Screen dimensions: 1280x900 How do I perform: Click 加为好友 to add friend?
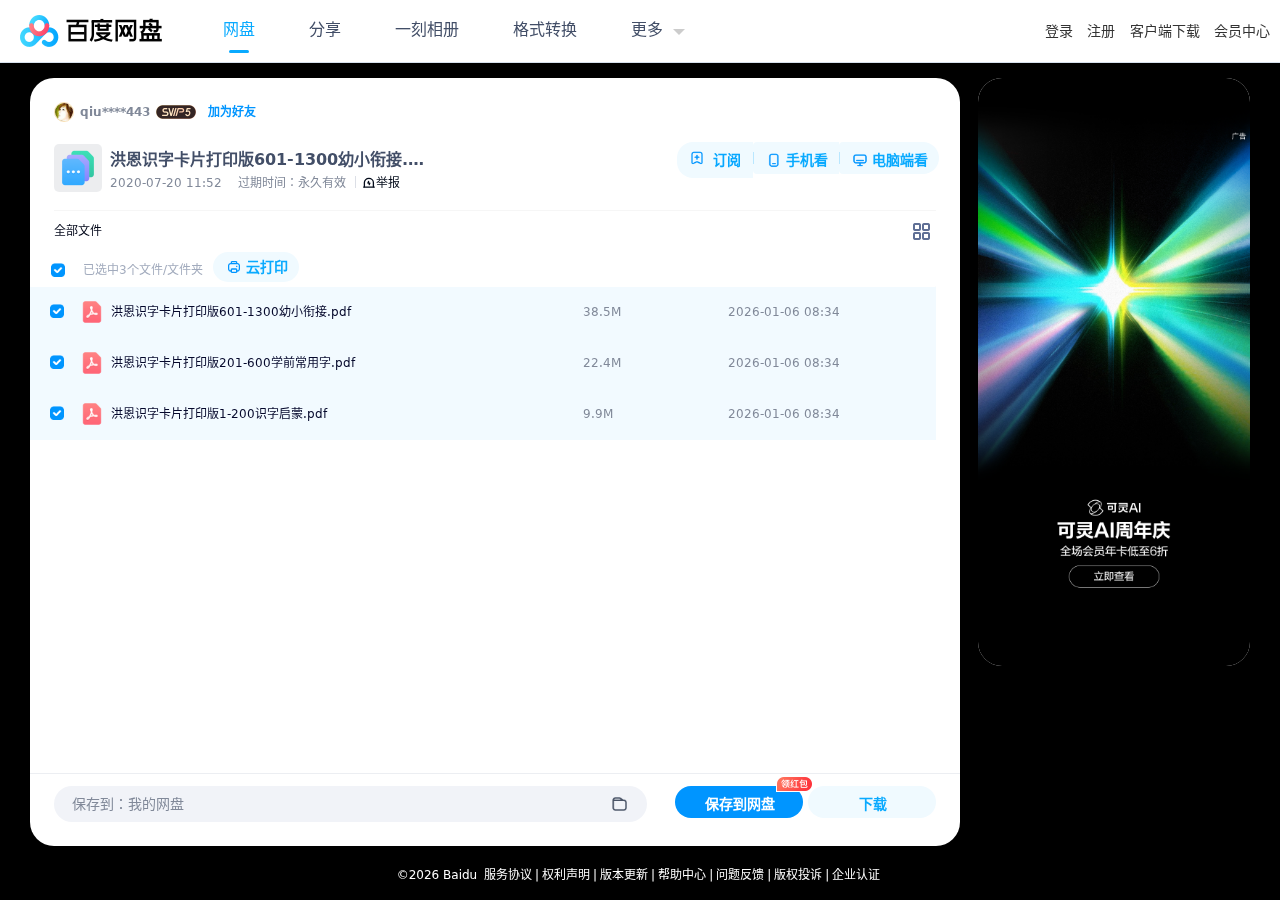point(232,112)
